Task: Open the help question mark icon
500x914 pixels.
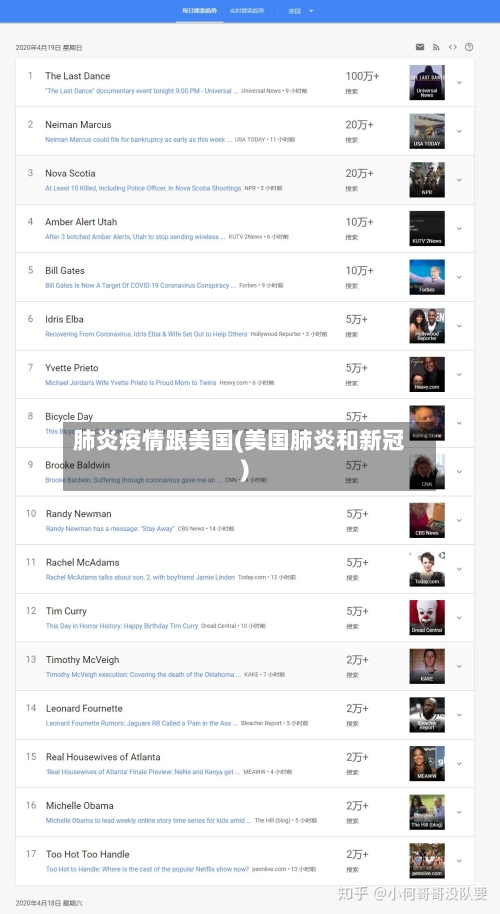Action: pos(469,47)
